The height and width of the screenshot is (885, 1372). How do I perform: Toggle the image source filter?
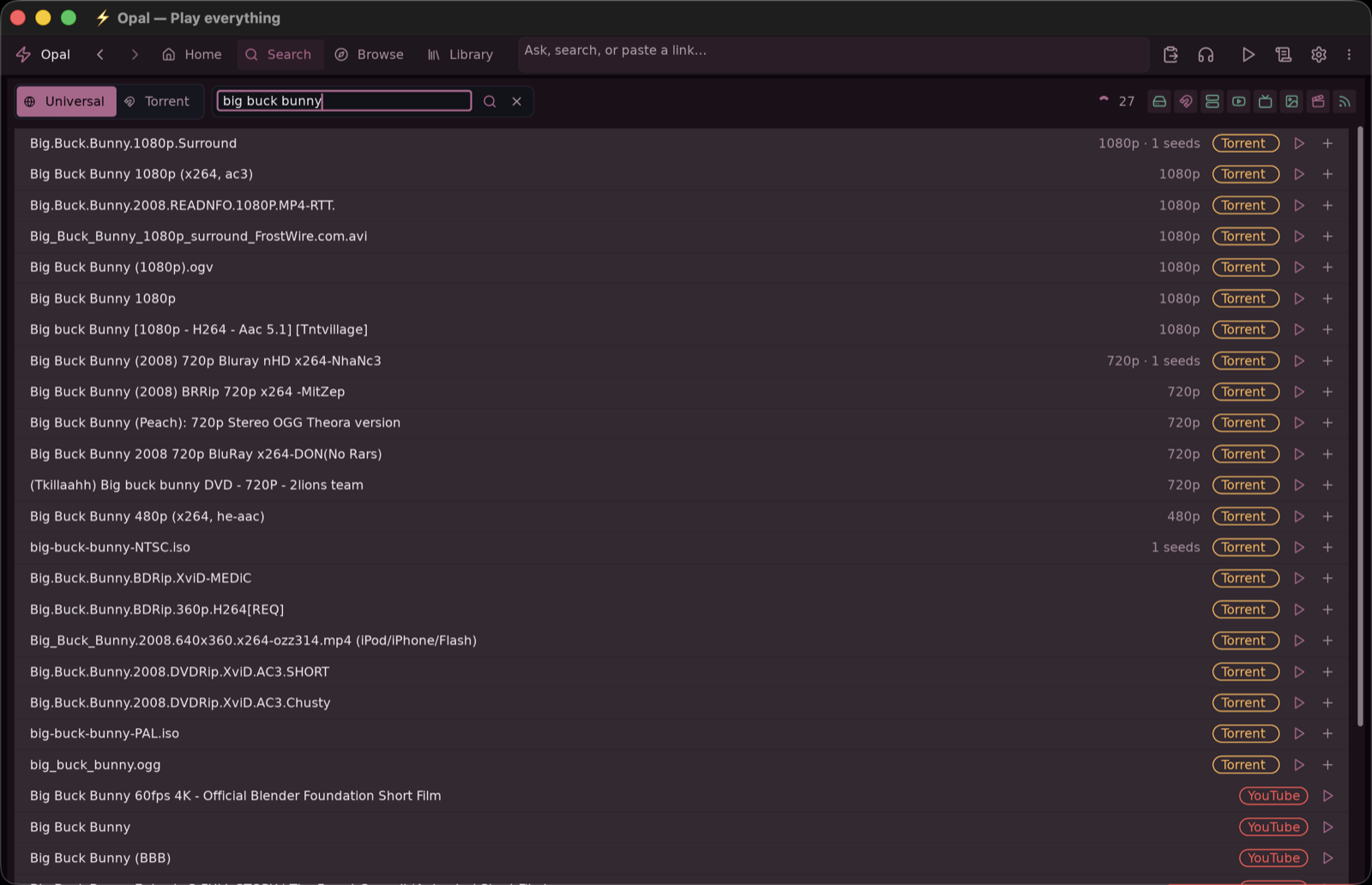point(1292,101)
